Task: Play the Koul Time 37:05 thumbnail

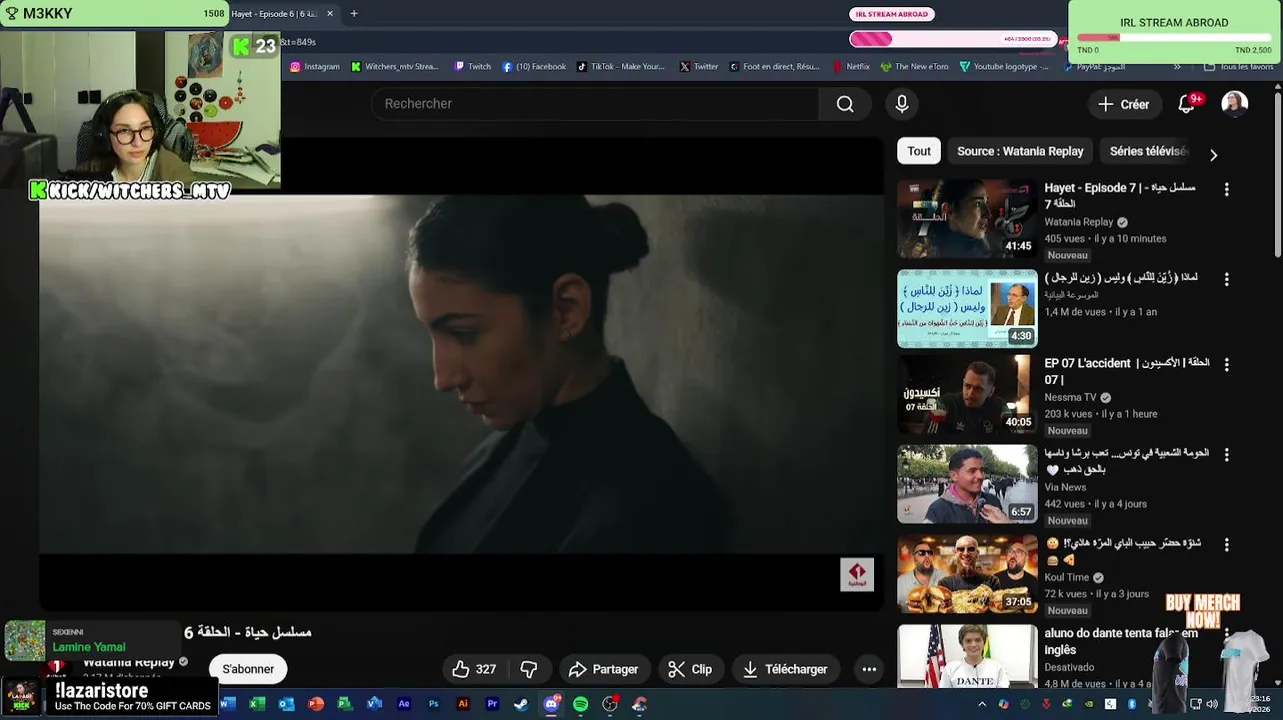Action: pos(967,574)
